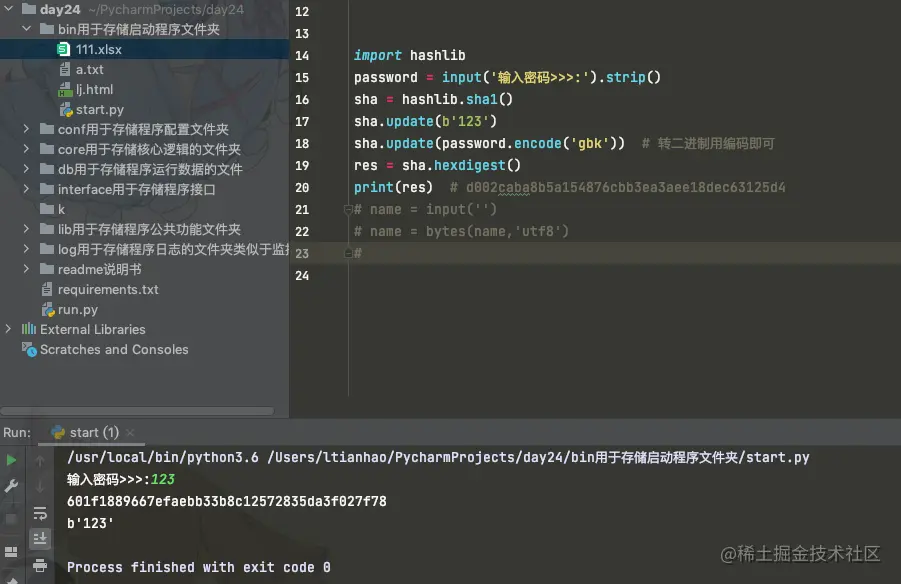
Task: Collapse the bin用于存储启动程序文件夹 folder
Action: pyautogui.click(x=26, y=29)
